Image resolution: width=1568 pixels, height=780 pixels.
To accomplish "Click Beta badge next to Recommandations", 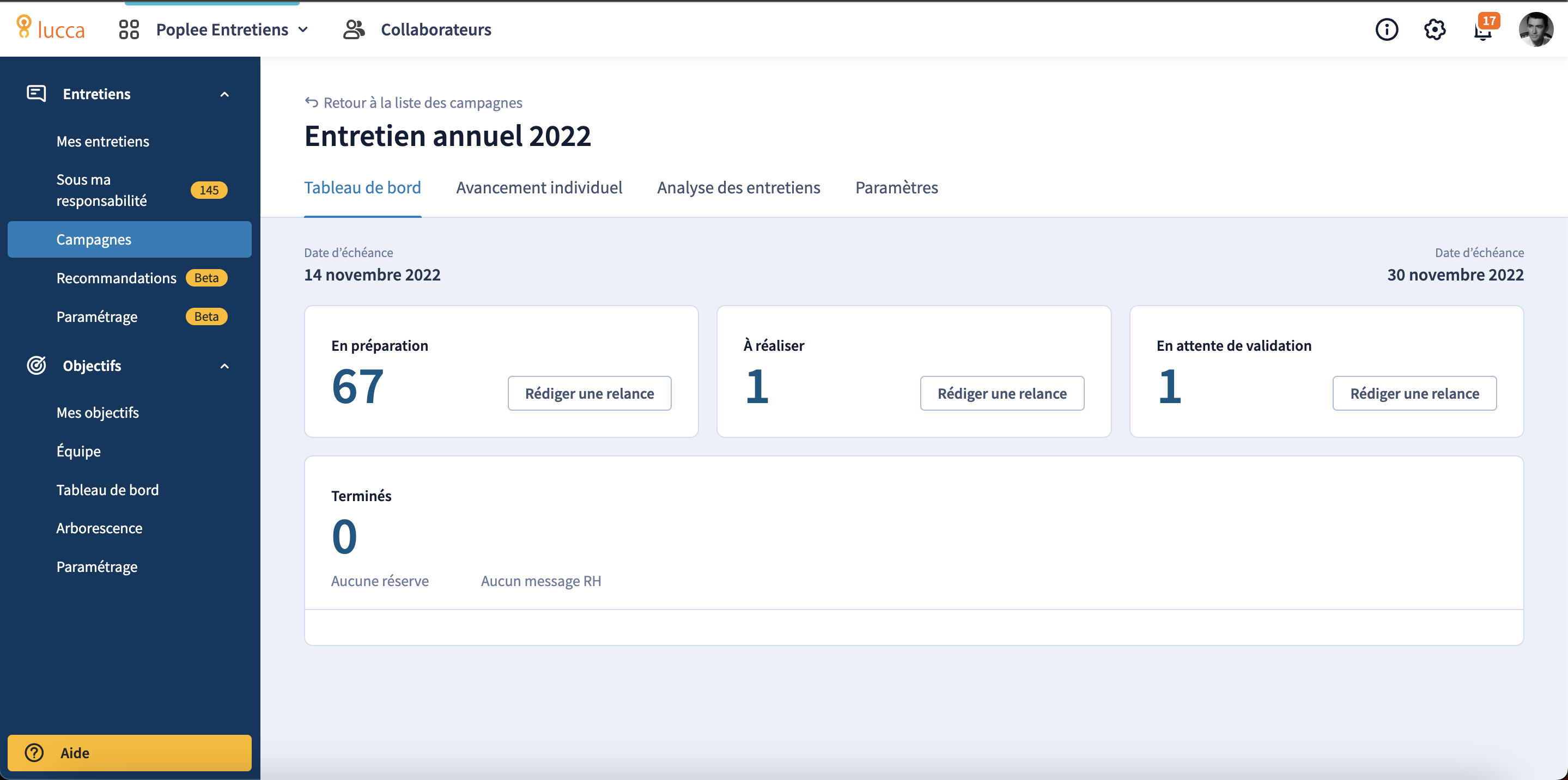I will 206,278.
